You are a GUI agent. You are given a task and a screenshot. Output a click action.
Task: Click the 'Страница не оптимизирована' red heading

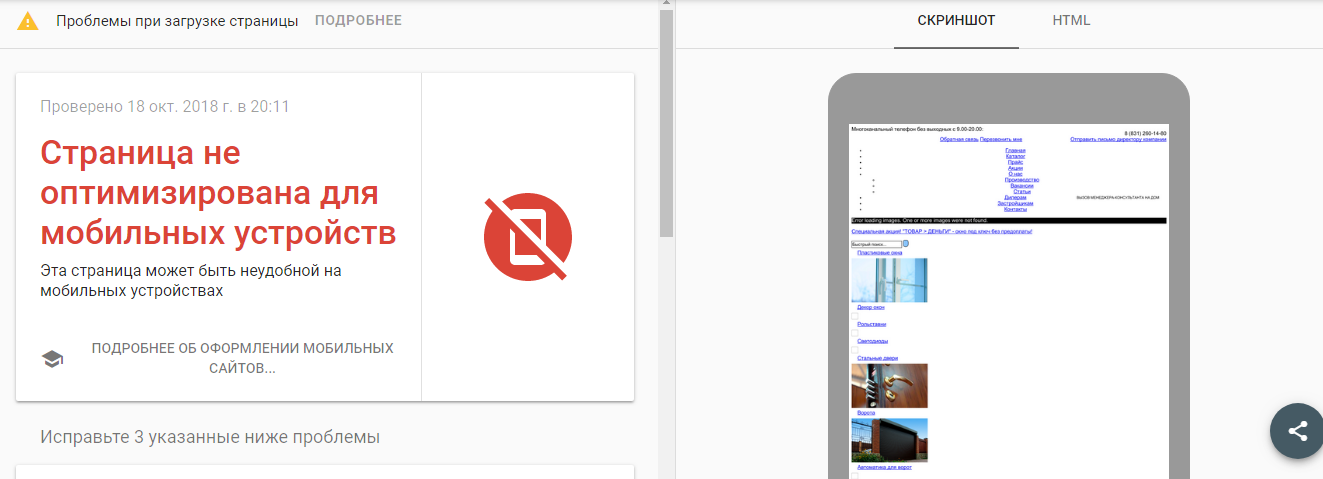tap(218, 193)
